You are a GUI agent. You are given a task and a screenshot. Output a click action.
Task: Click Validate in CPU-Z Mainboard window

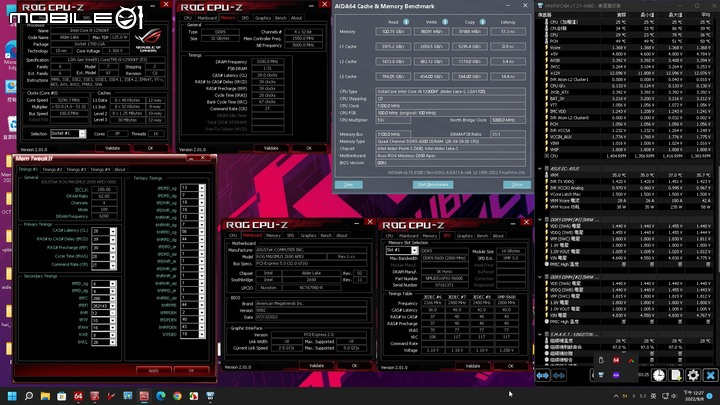tap(316, 366)
